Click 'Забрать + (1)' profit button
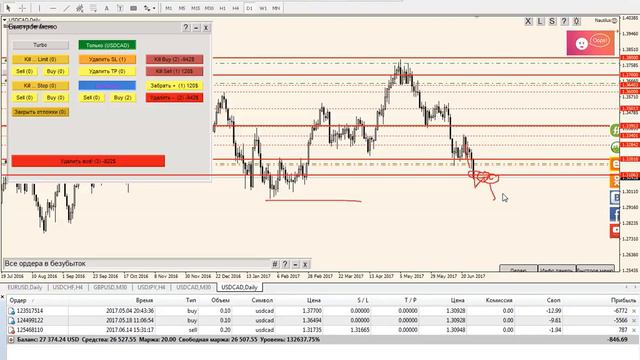640x360 pixels. [174, 86]
